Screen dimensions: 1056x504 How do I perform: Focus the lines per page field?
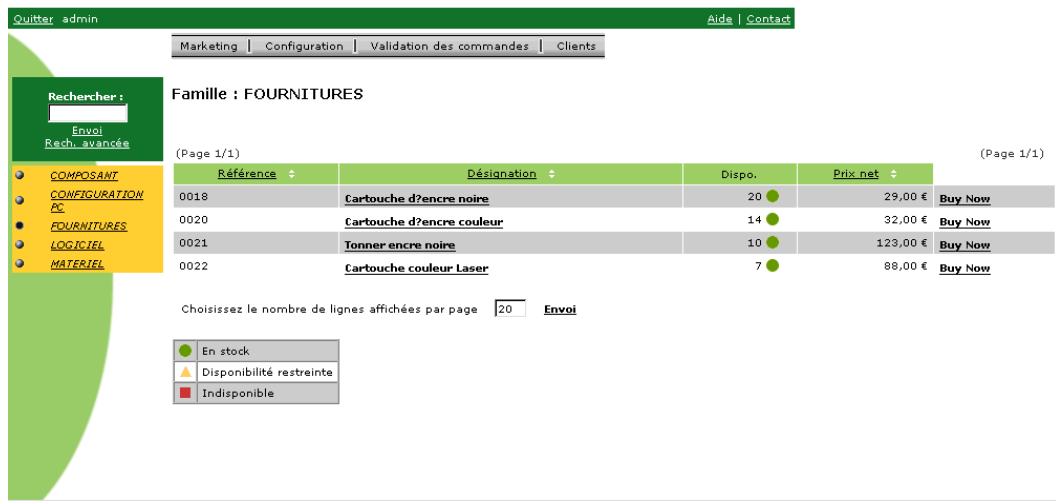(510, 309)
